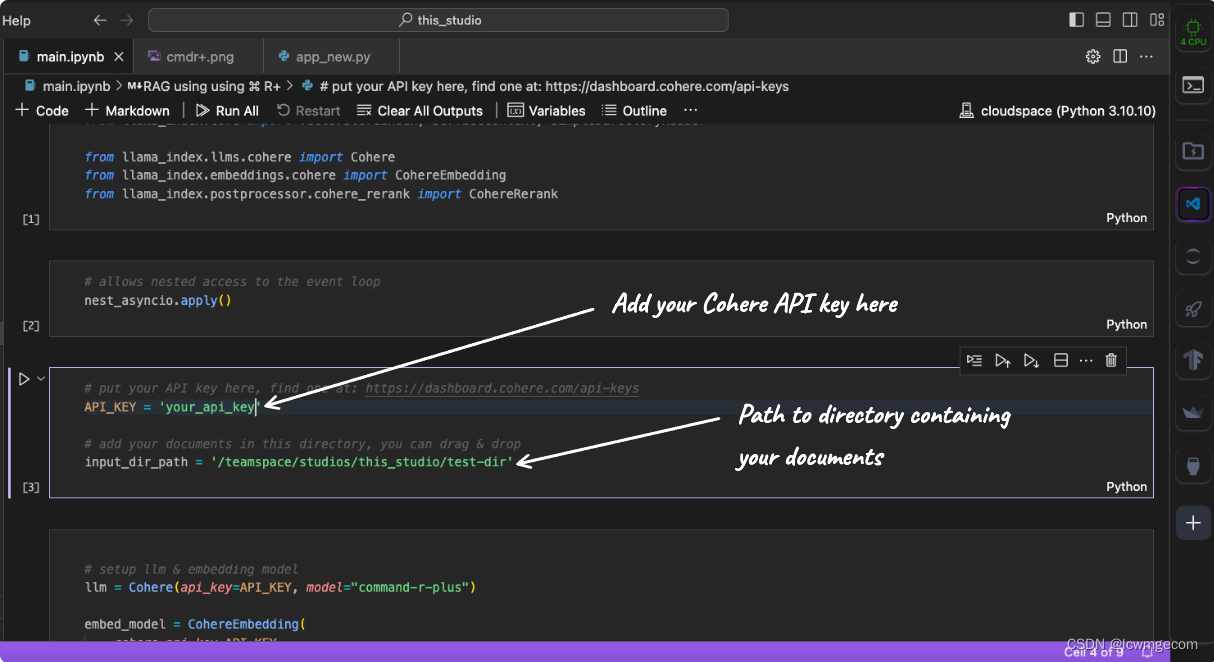1214x662 pixels.
Task: Open the Variables panel
Action: point(546,110)
